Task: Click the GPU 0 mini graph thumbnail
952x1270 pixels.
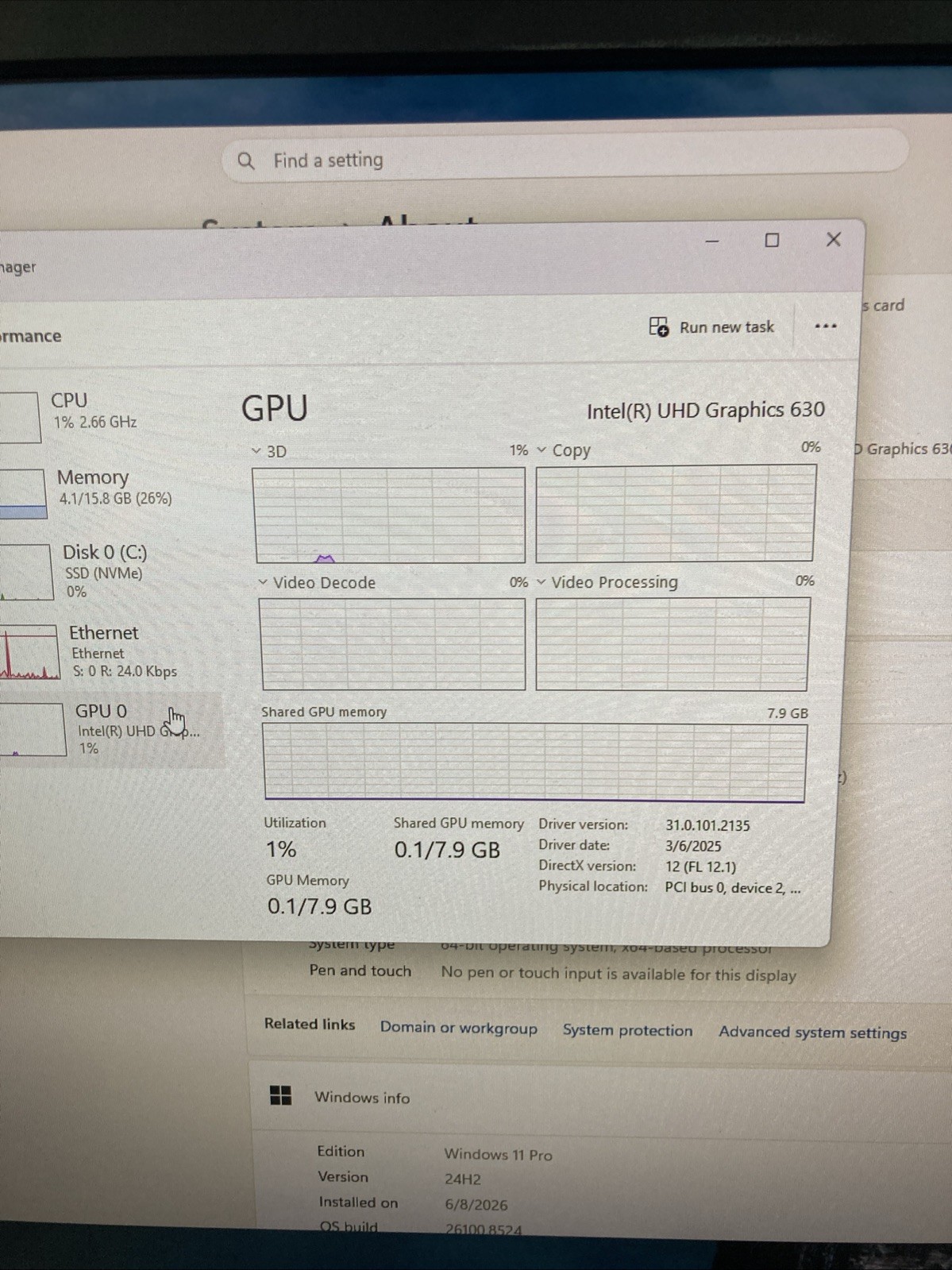Action: click(x=32, y=729)
